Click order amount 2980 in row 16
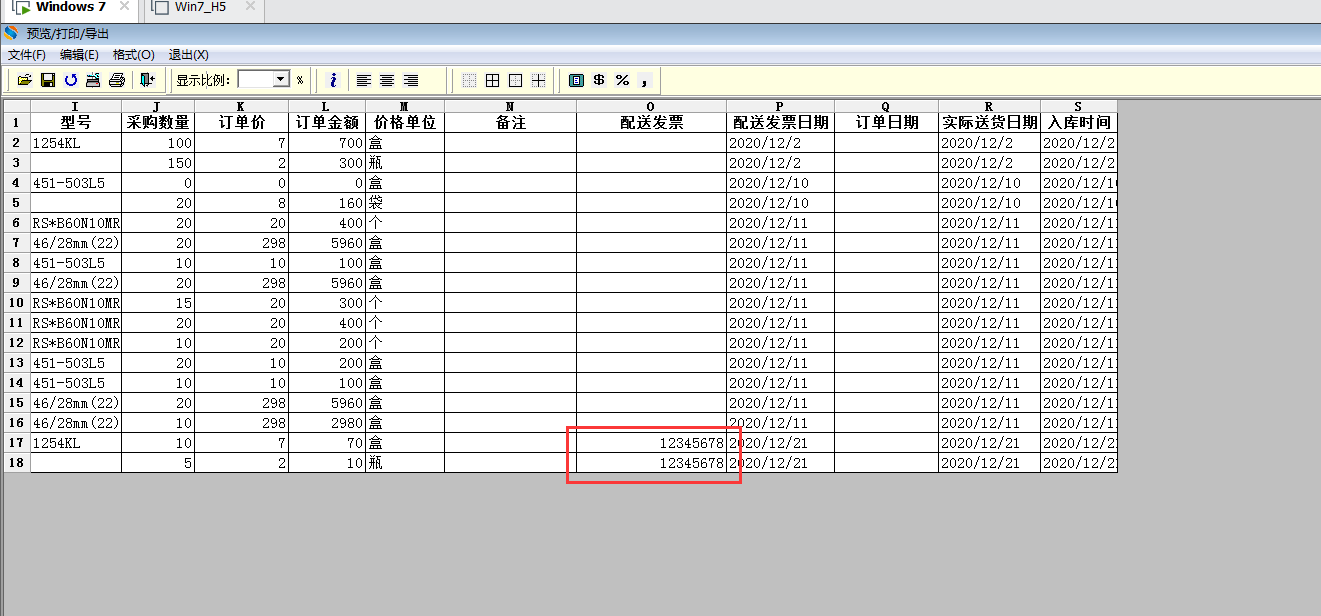Screen dimensions: 1321x616 pyautogui.click(x=326, y=423)
